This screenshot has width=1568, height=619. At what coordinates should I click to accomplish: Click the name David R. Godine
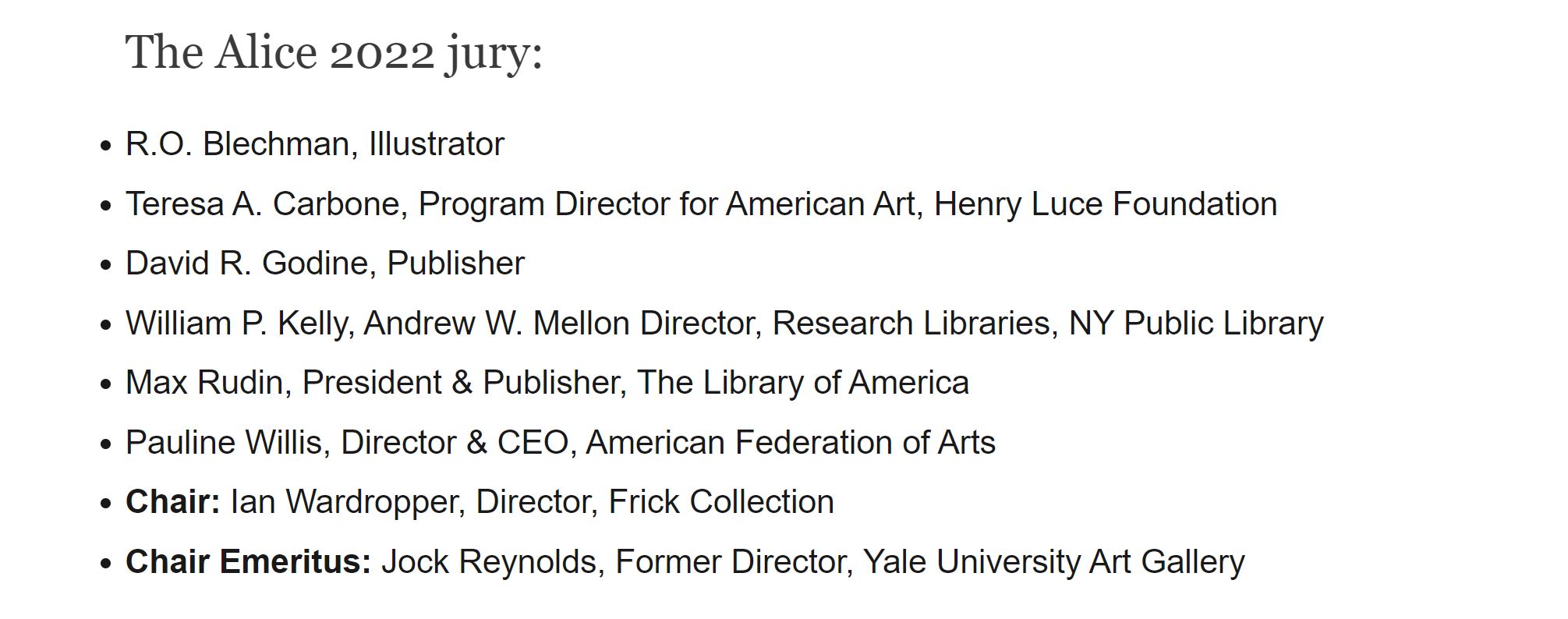pos(244,264)
